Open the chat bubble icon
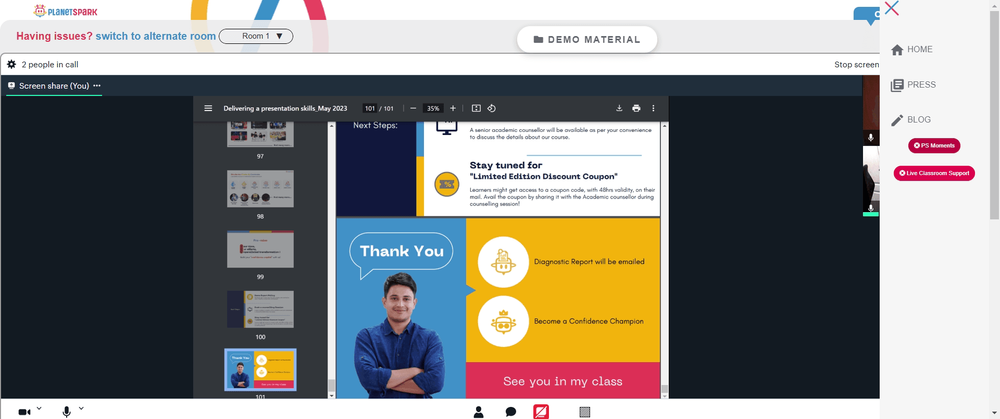Image resolution: width=1000 pixels, height=419 pixels. click(511, 412)
